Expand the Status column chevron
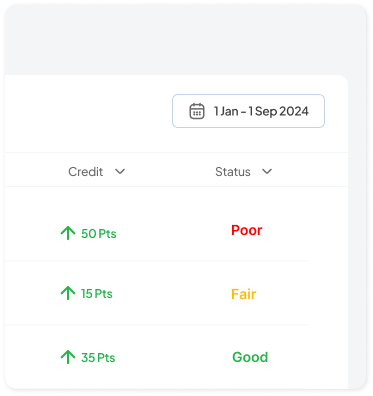Image resolution: width=373 pixels, height=396 pixels. pos(267,172)
